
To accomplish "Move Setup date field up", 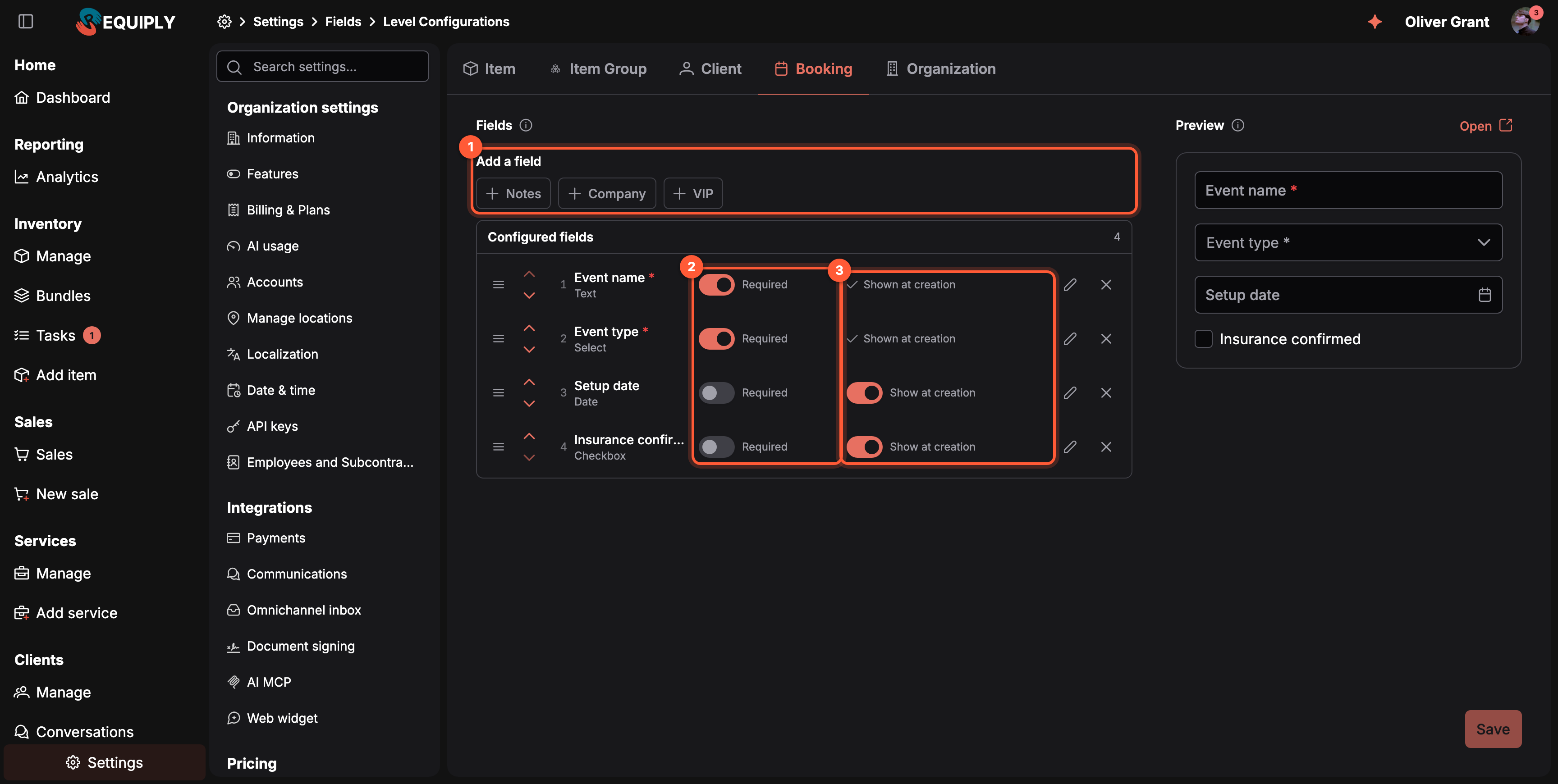I will coord(529,382).
